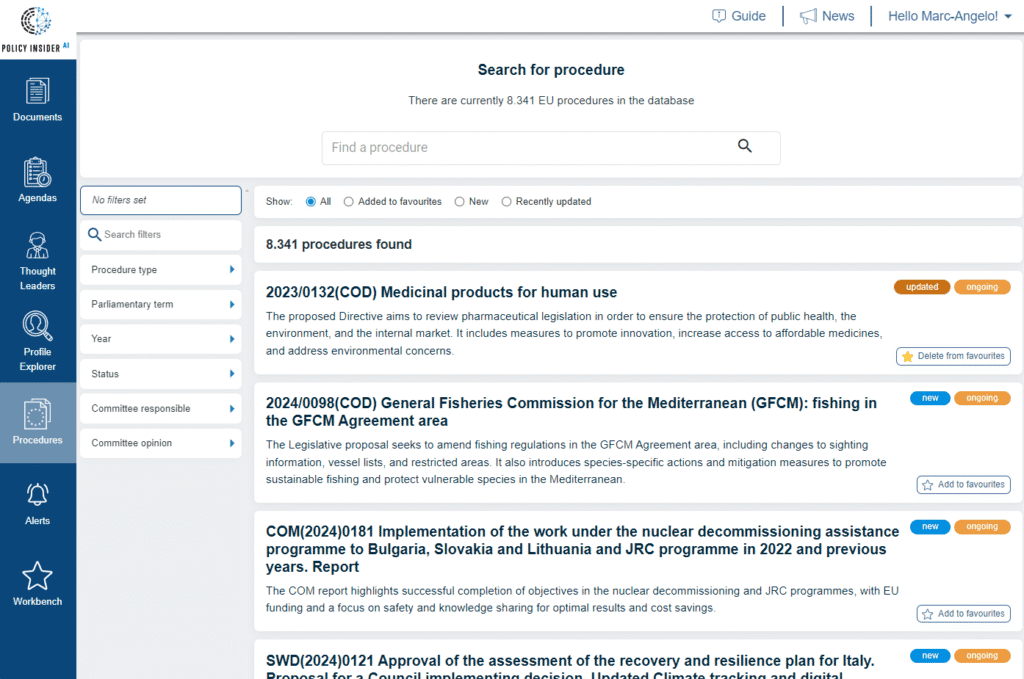Image resolution: width=1024 pixels, height=679 pixels.
Task: Open the Committee responsible filter
Action: [160, 408]
